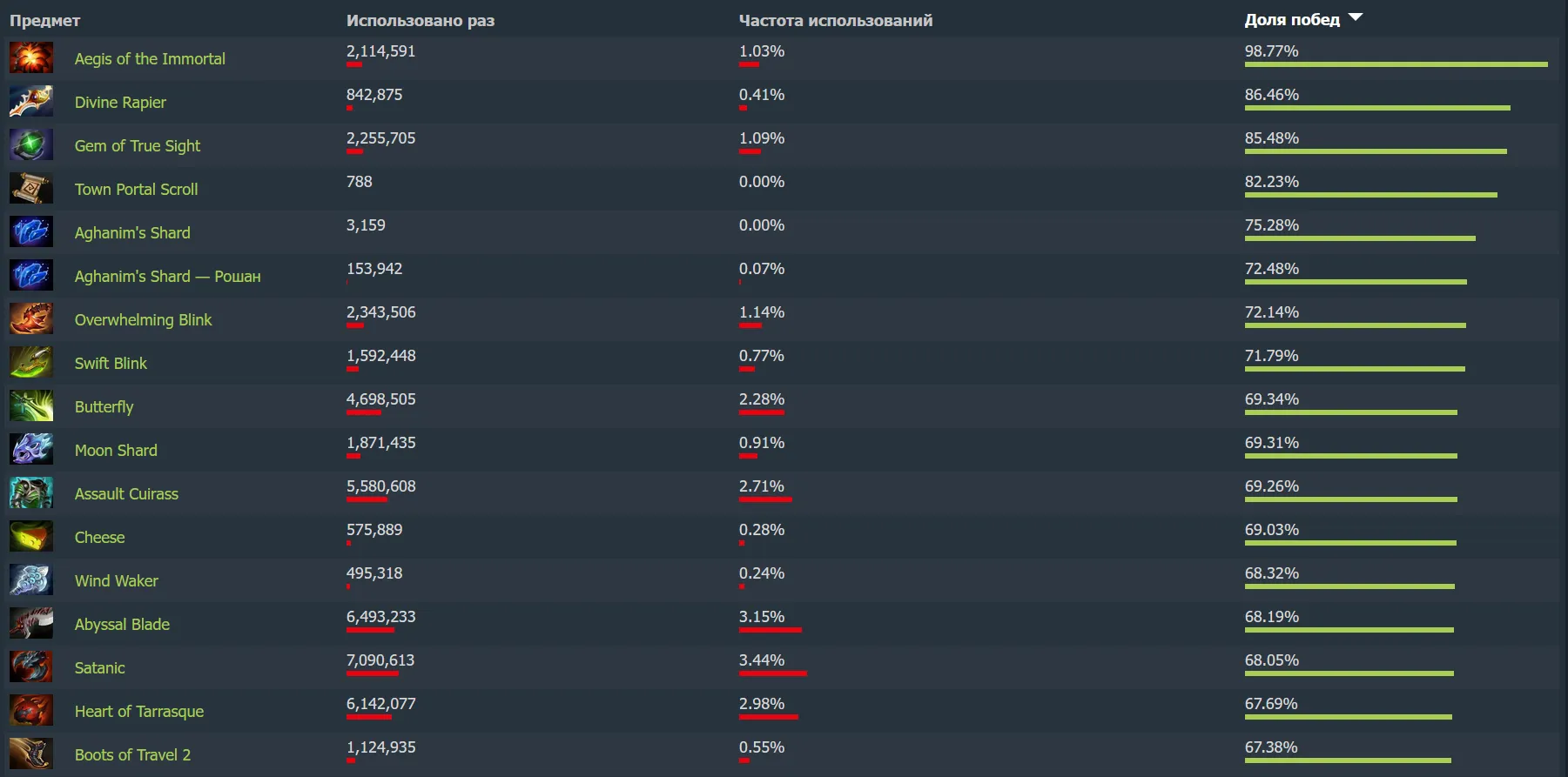
Task: Select the Assault Cuirass icon
Action: 31,492
